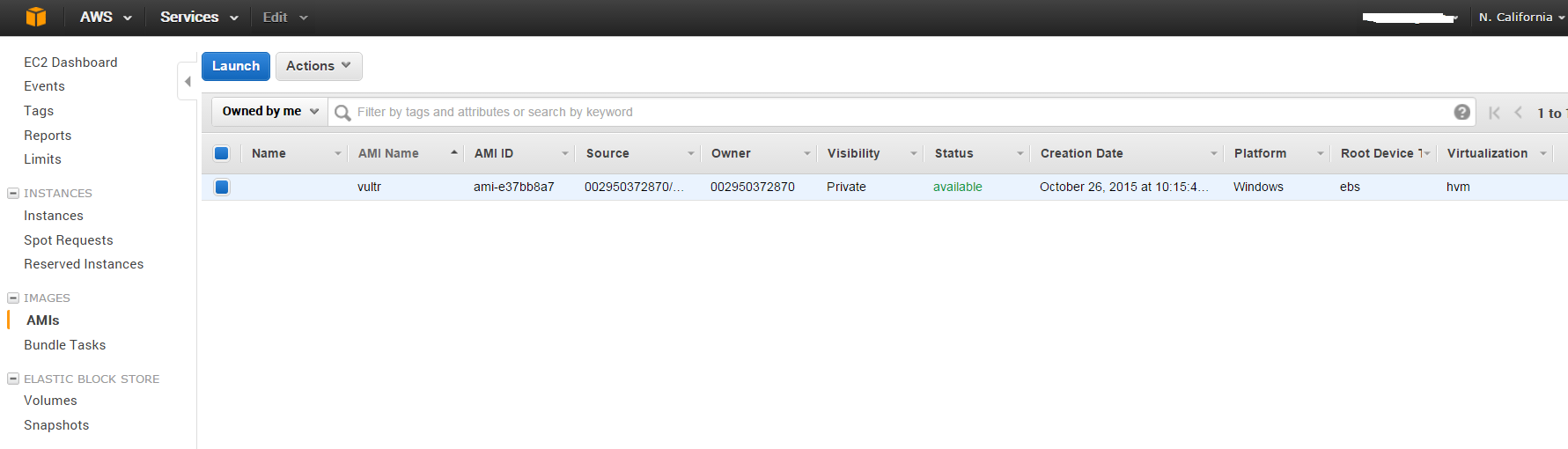The height and width of the screenshot is (449, 1568).
Task: Go to previous page of results
Action: coord(1519,113)
